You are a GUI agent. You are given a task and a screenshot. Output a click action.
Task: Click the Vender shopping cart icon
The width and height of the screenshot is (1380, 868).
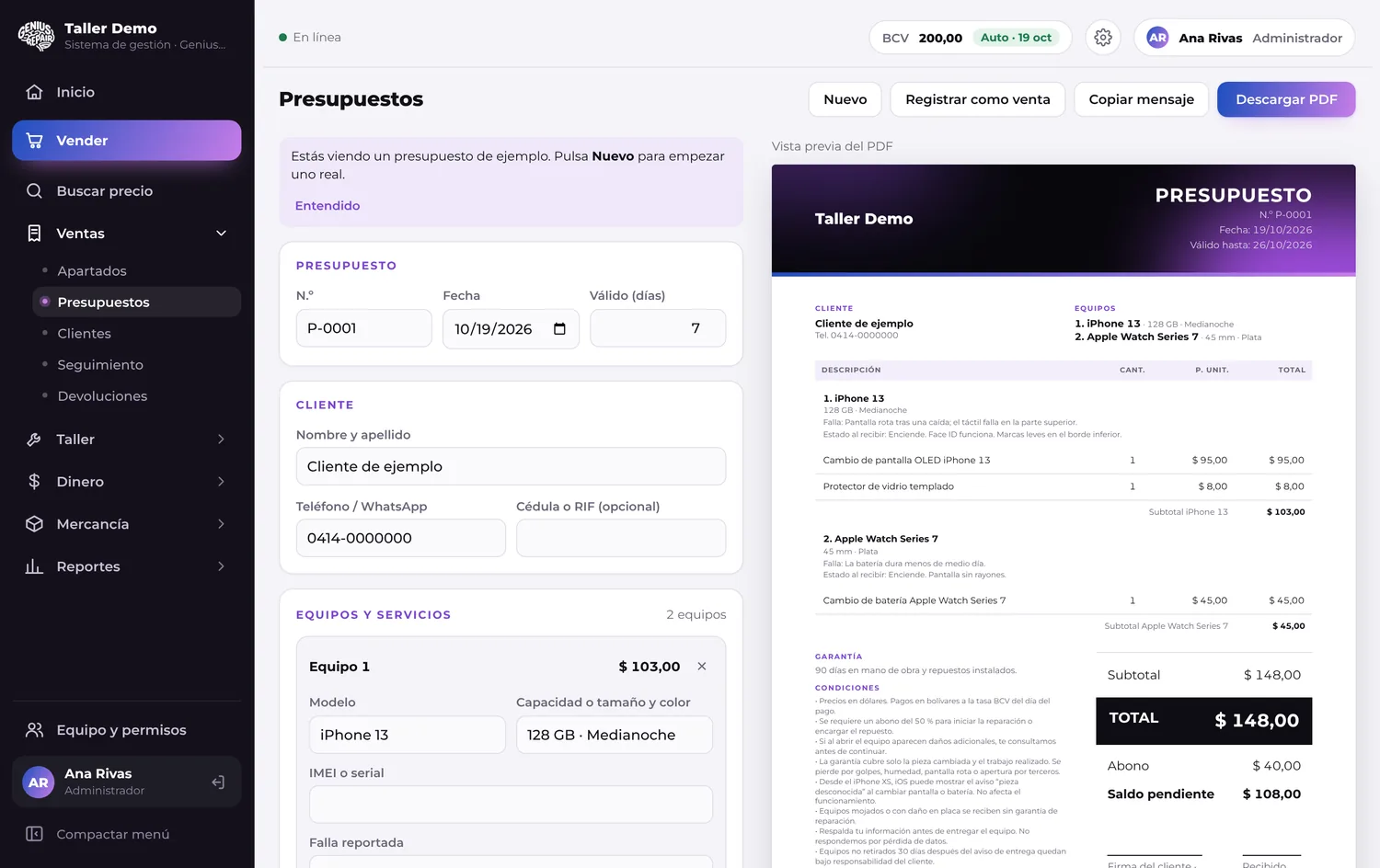pyautogui.click(x=34, y=141)
